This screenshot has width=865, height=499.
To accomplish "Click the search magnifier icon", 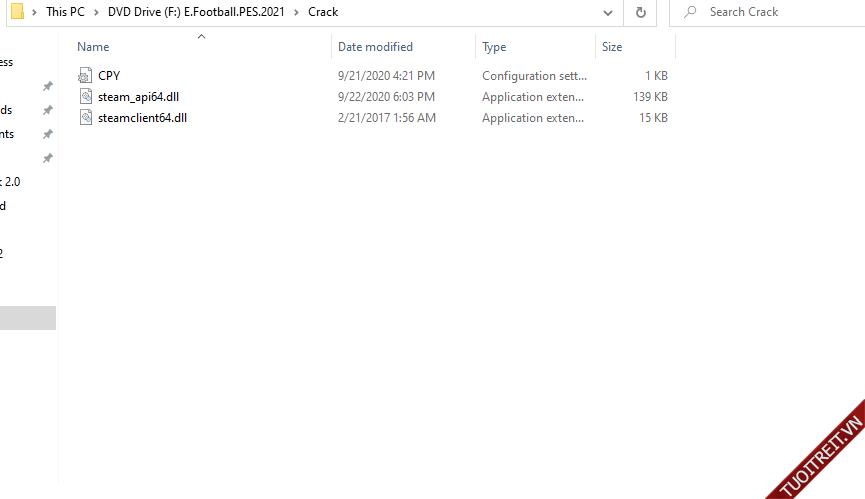I will point(690,12).
